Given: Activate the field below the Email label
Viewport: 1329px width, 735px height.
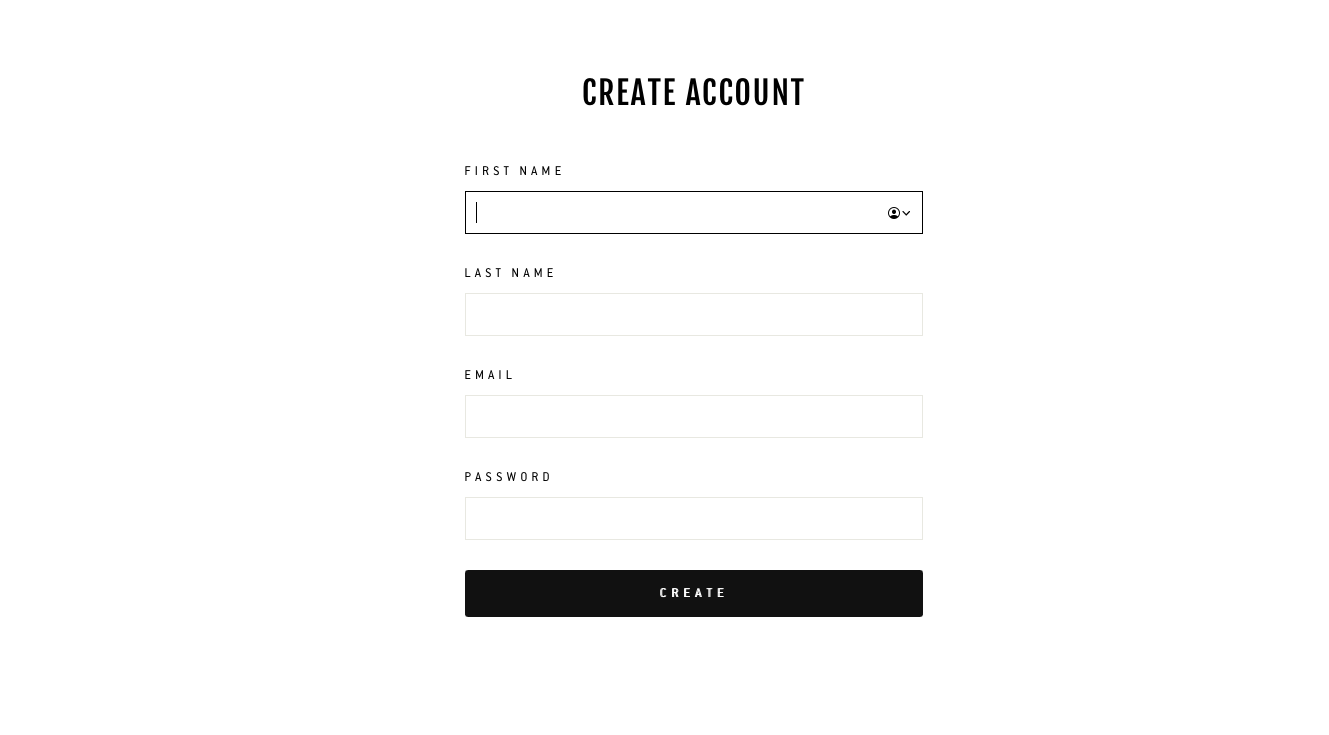Looking at the screenshot, I should pyautogui.click(x=693, y=417).
